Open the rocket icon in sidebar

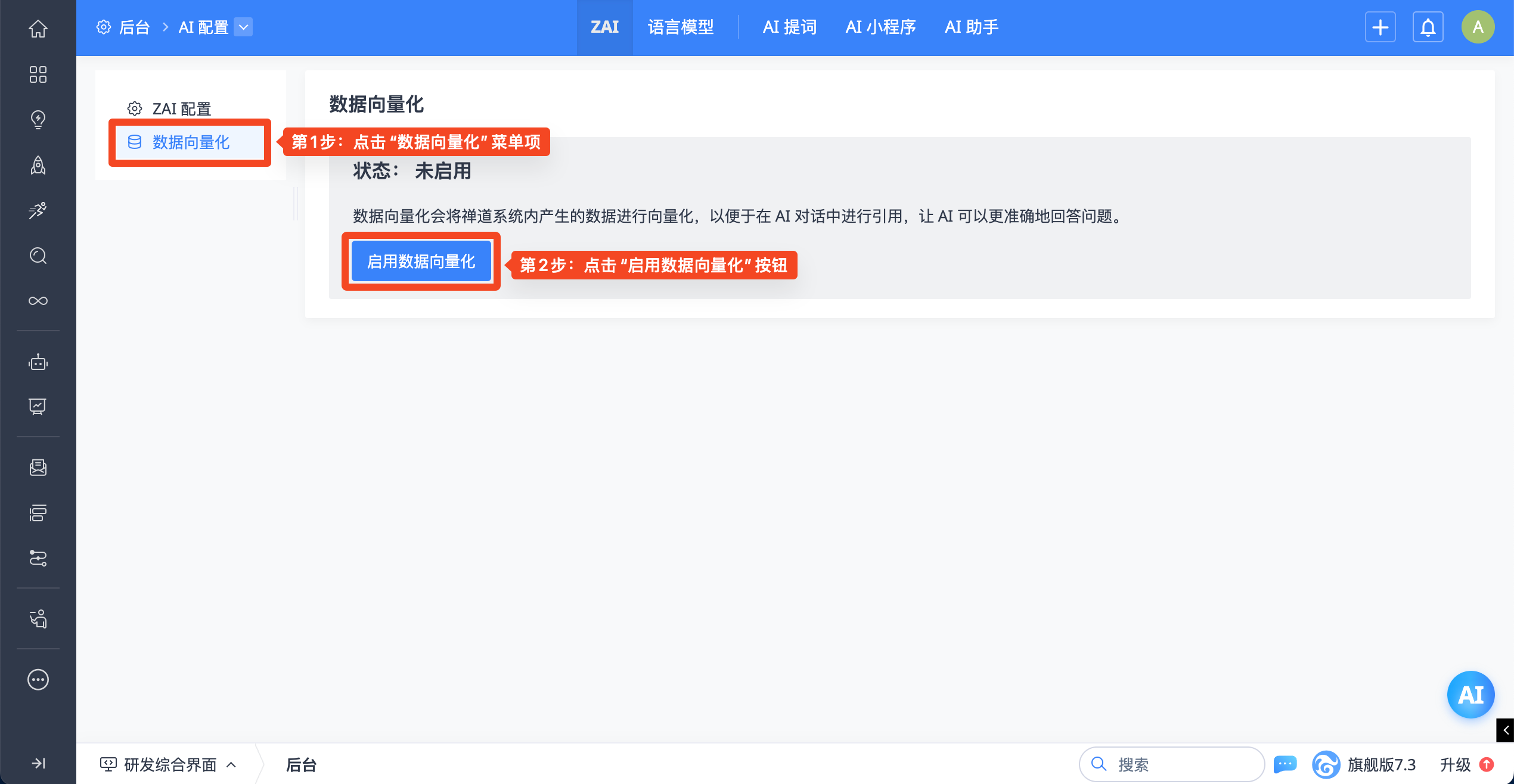38,165
